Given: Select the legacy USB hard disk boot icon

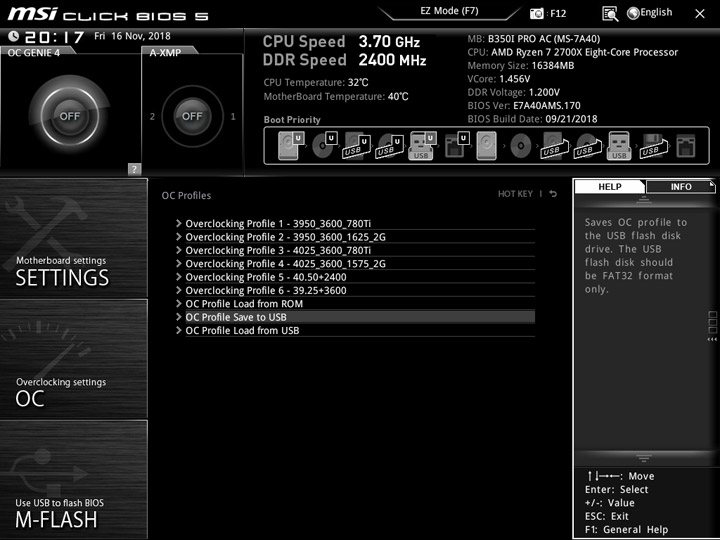Looking at the screenshot, I should 554,146.
